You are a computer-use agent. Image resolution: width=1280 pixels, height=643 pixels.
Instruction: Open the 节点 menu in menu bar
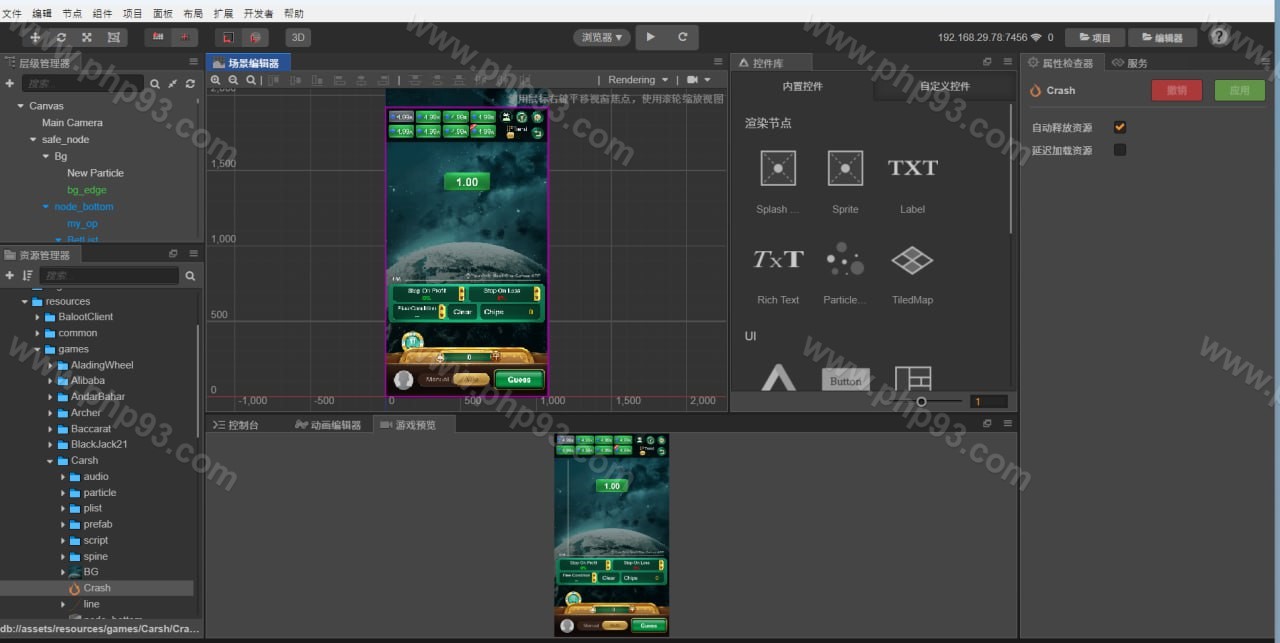tap(72, 14)
